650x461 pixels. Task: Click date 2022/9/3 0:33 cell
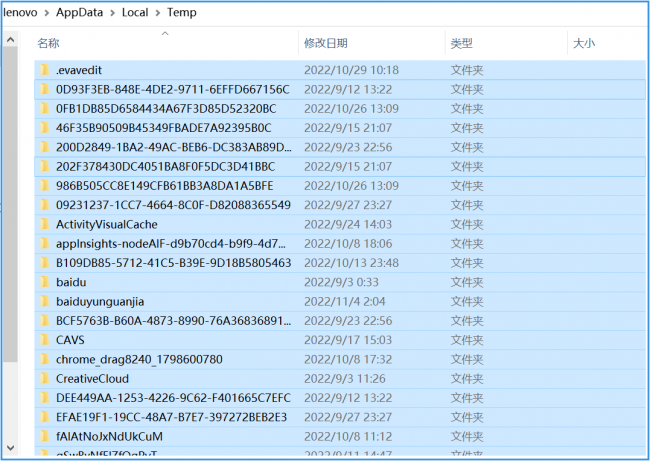(x=341, y=282)
